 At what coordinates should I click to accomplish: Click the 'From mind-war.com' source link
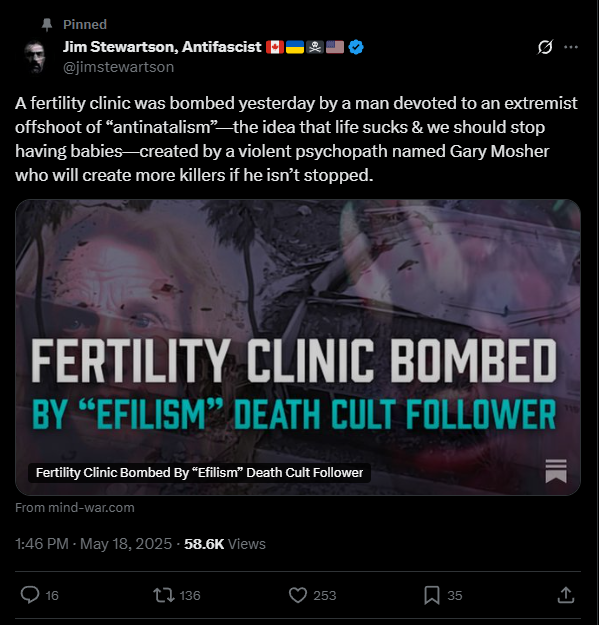(x=75, y=507)
